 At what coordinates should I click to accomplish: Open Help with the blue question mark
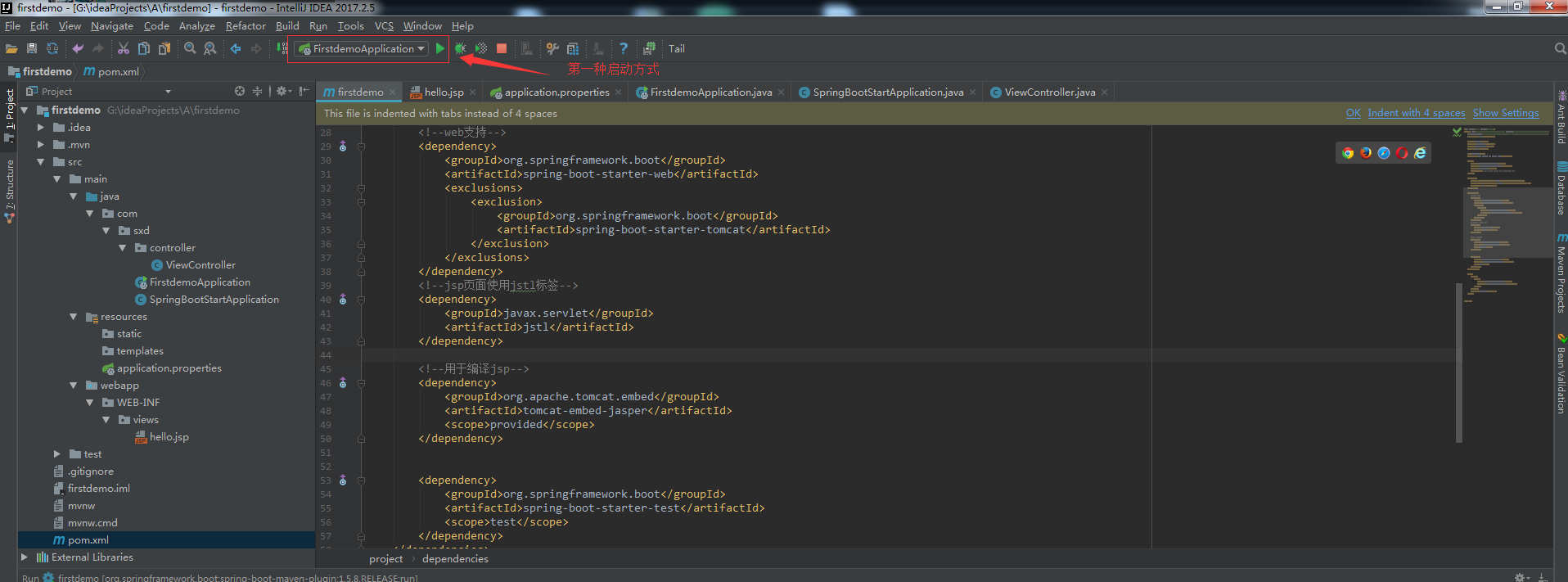(624, 49)
